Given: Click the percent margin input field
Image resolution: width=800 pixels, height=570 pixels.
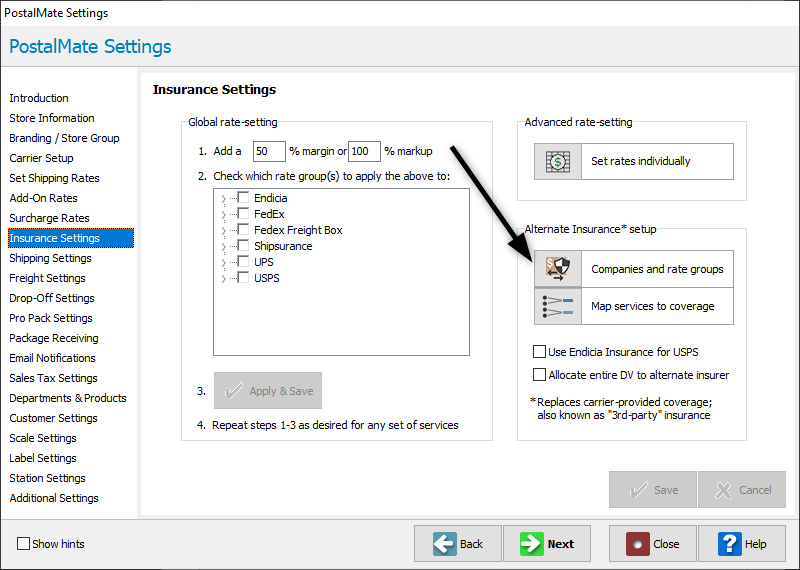Looking at the screenshot, I should (x=269, y=151).
